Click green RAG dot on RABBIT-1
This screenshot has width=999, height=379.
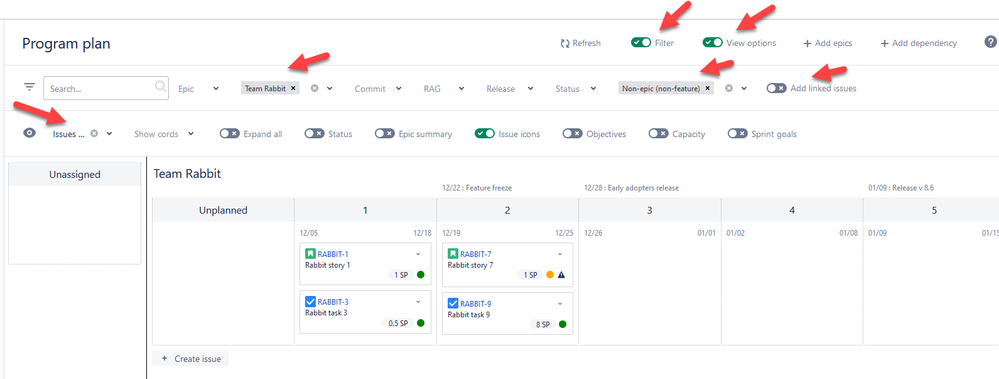pyautogui.click(x=420, y=275)
